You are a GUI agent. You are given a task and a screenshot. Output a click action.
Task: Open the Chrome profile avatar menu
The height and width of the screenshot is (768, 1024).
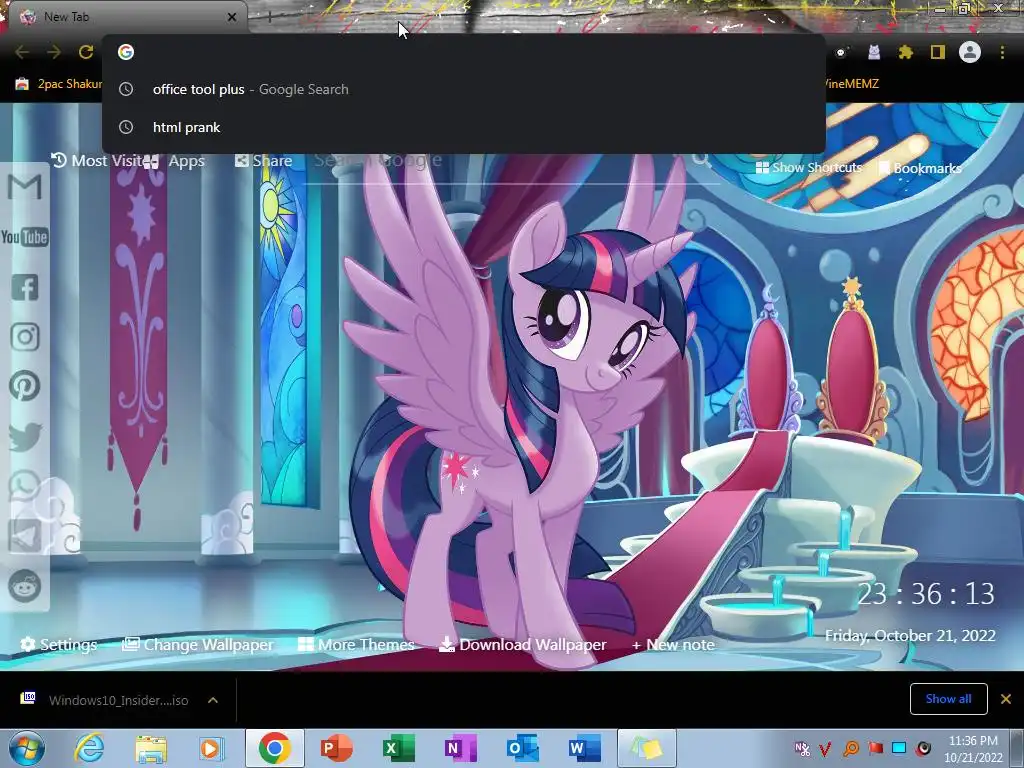click(970, 52)
